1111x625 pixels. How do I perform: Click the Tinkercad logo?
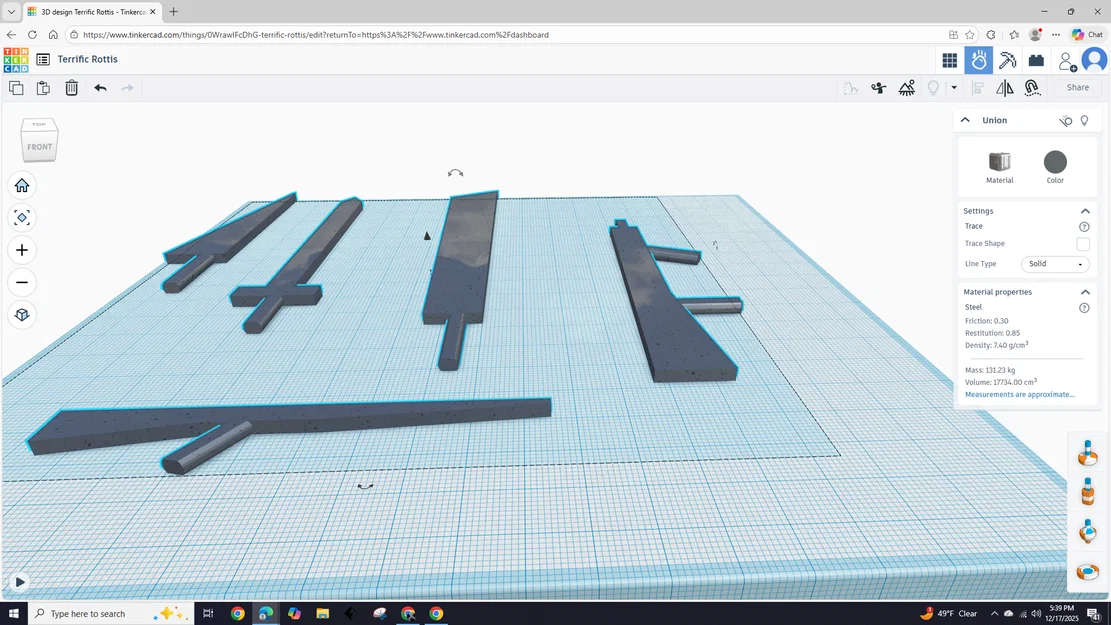(16, 60)
